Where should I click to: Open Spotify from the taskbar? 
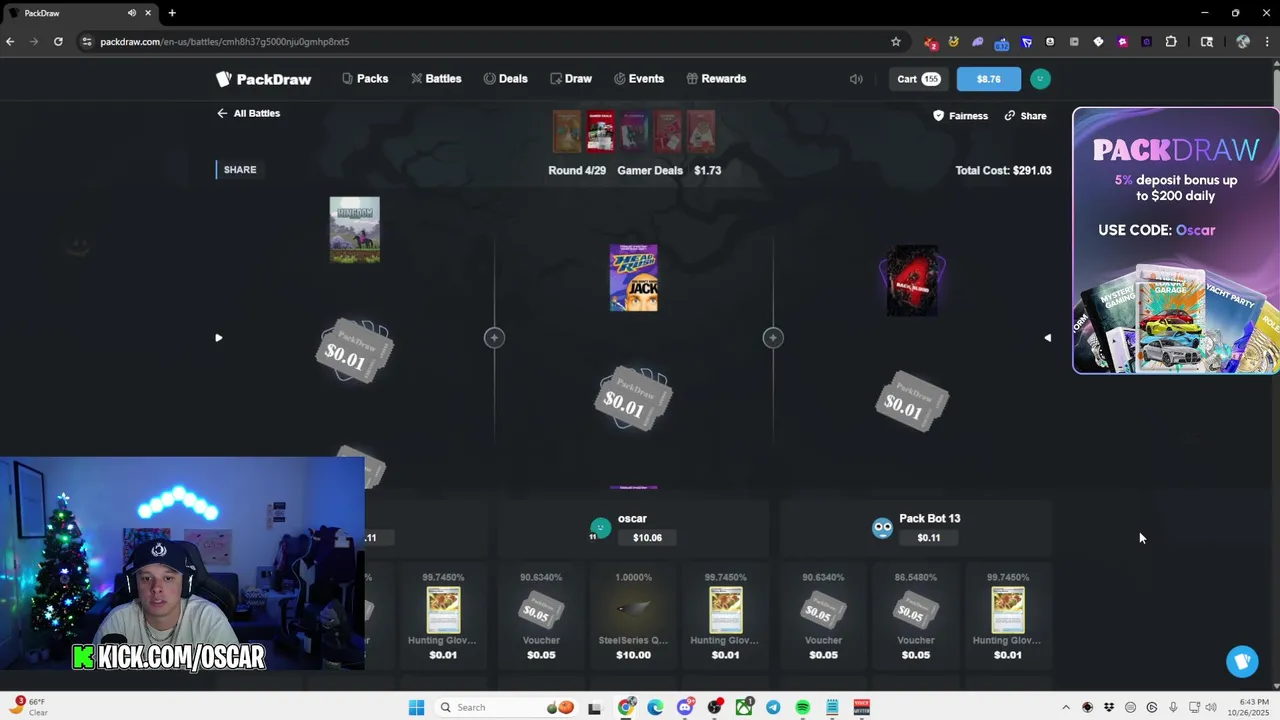(802, 708)
